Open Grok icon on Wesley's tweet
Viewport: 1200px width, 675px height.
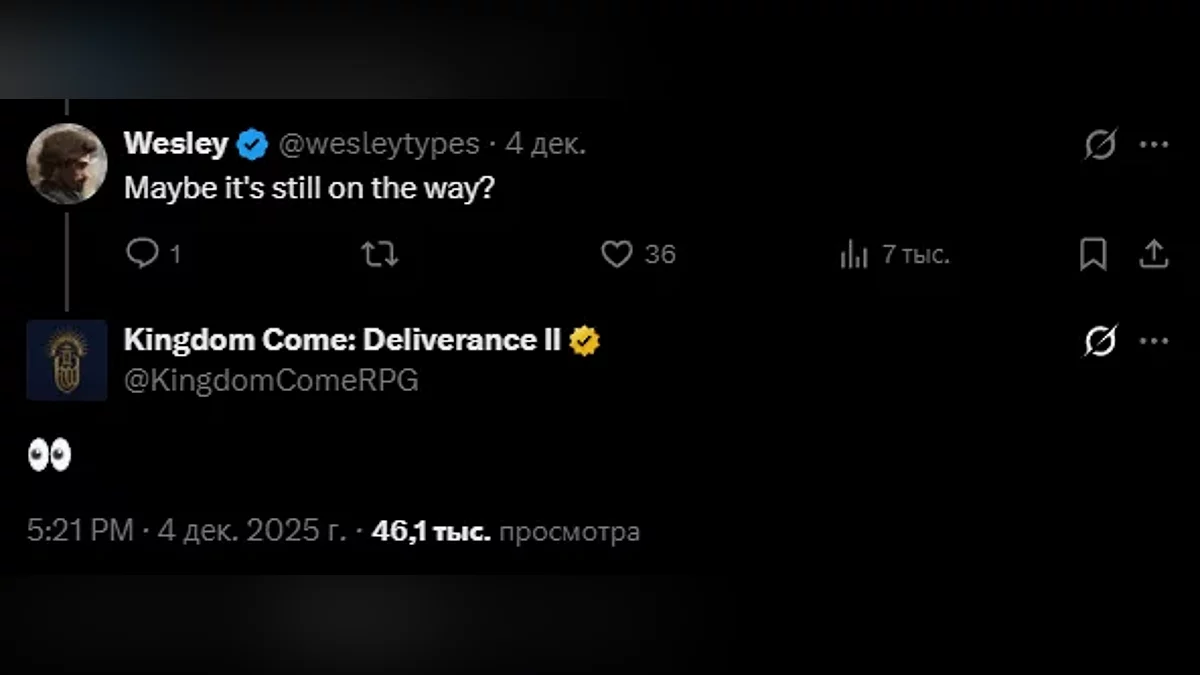pyautogui.click(x=1100, y=145)
